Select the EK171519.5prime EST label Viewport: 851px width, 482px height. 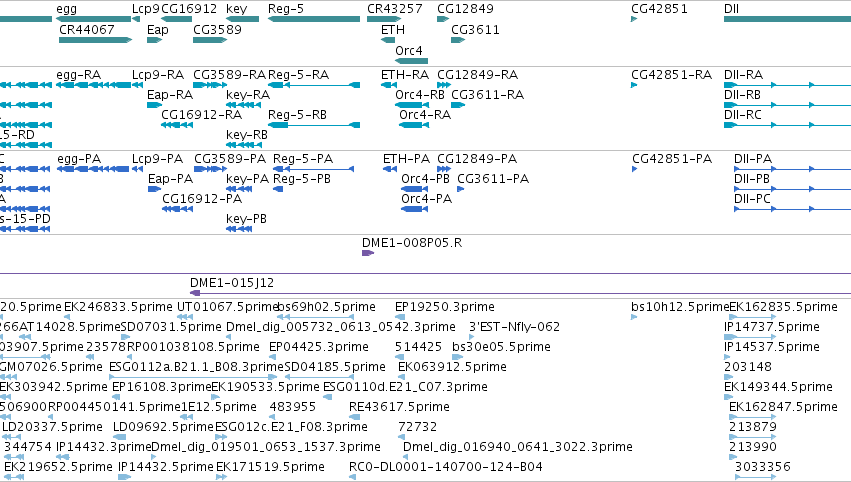(x=270, y=467)
